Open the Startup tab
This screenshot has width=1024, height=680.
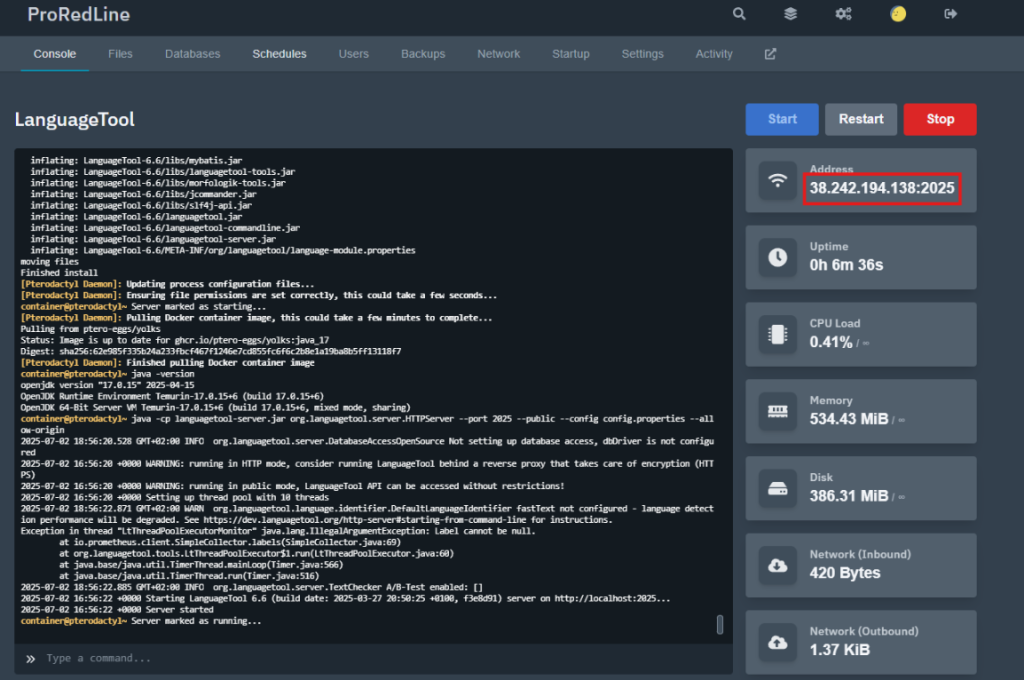[571, 54]
